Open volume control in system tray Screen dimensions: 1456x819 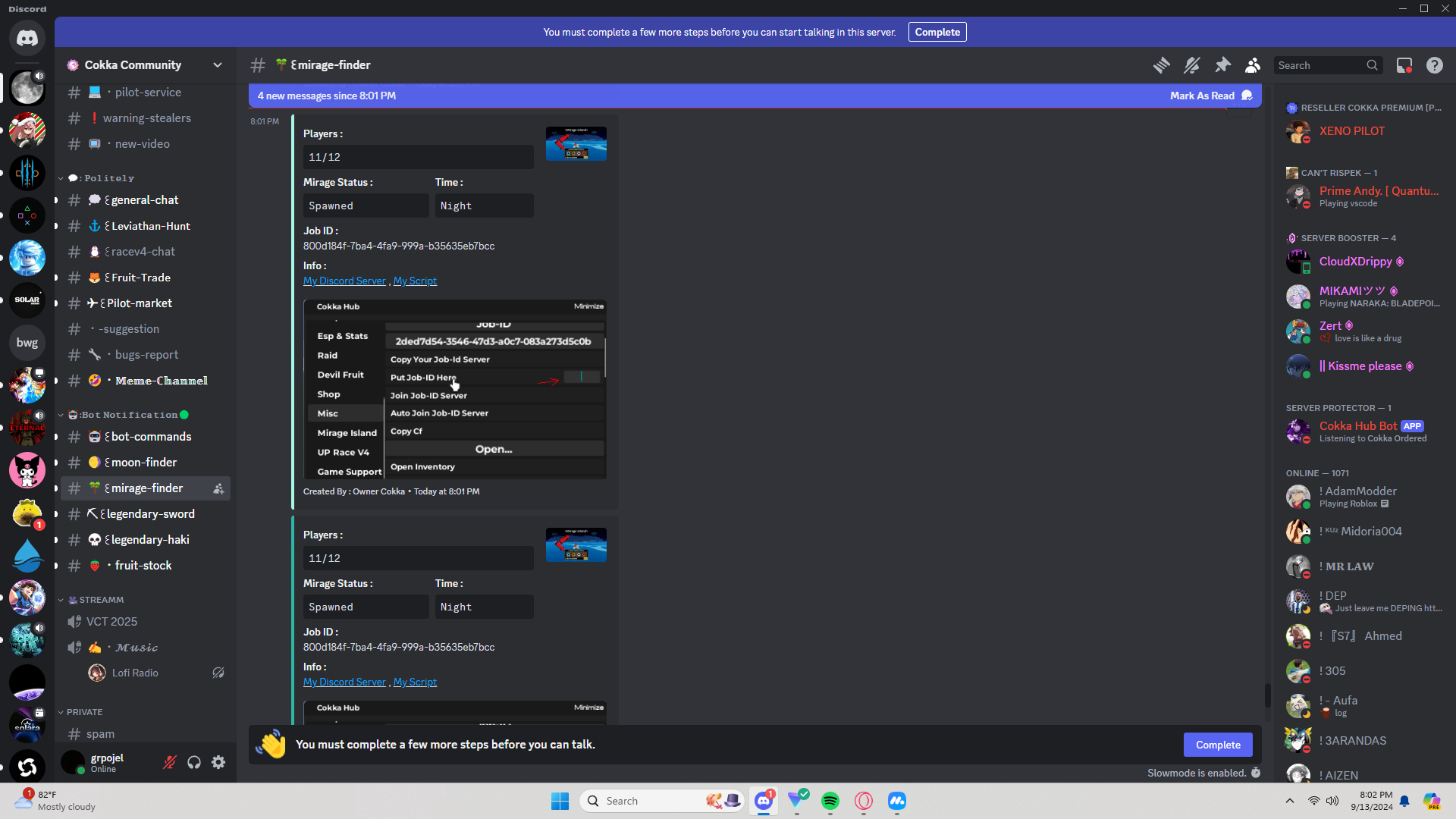tap(1332, 801)
